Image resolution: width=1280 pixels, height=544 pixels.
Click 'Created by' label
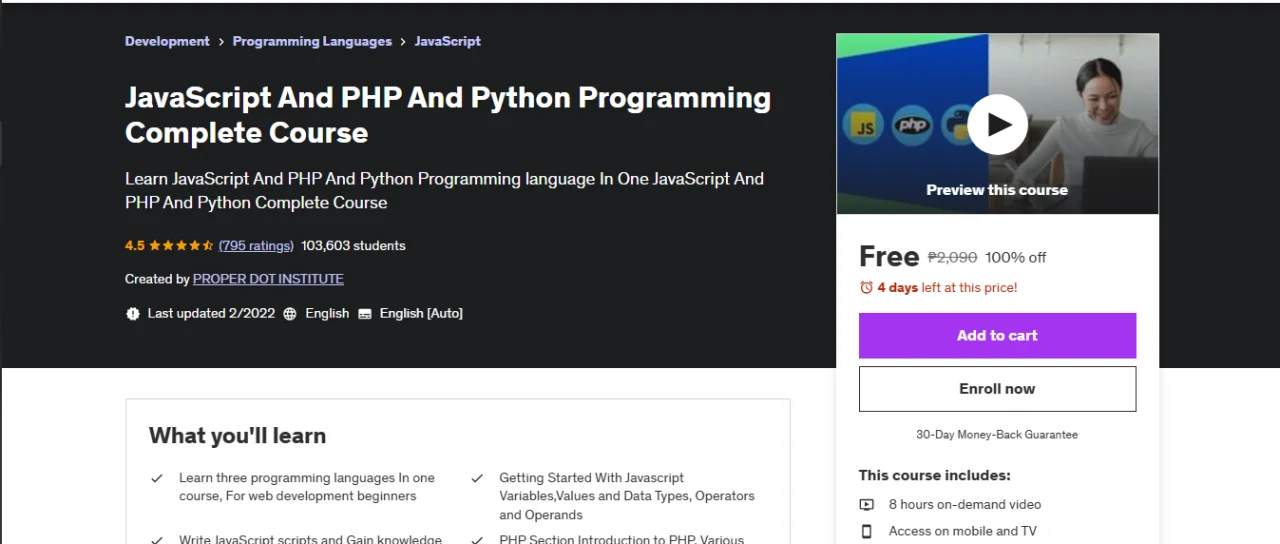tap(157, 279)
